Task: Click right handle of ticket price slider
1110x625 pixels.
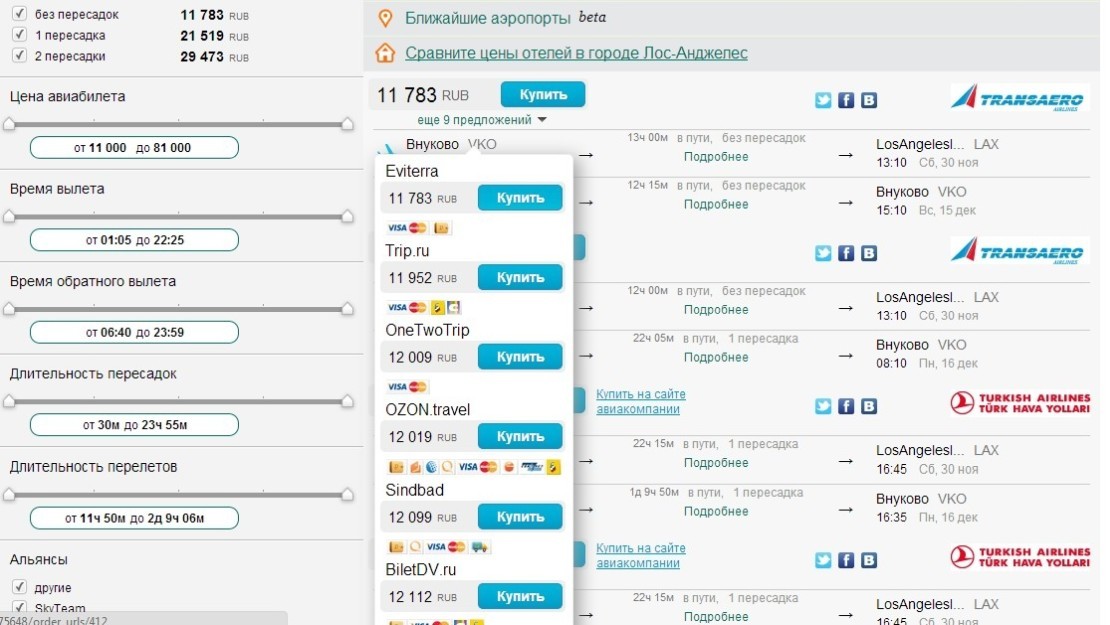Action: 347,124
